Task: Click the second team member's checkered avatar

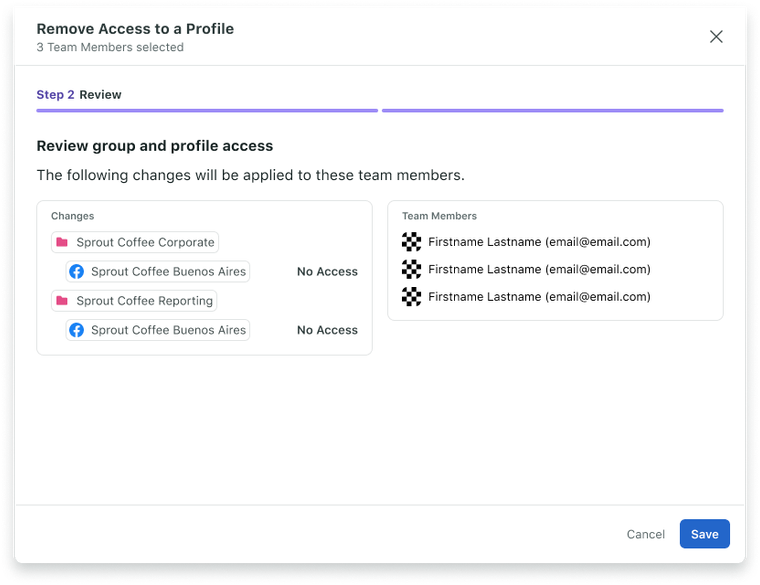Action: pos(411,269)
